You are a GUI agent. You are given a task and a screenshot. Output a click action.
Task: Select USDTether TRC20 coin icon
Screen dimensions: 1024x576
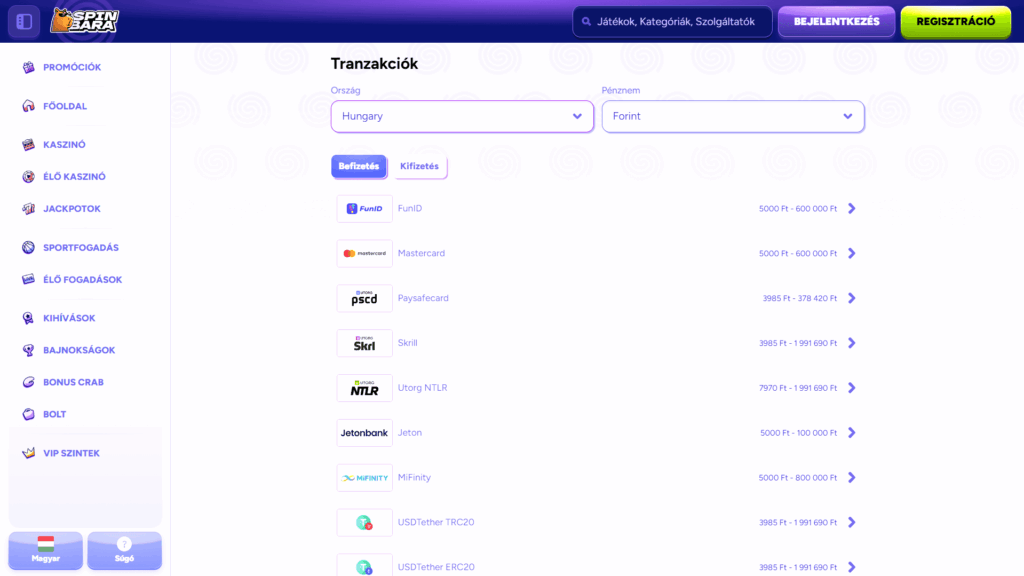pos(364,522)
